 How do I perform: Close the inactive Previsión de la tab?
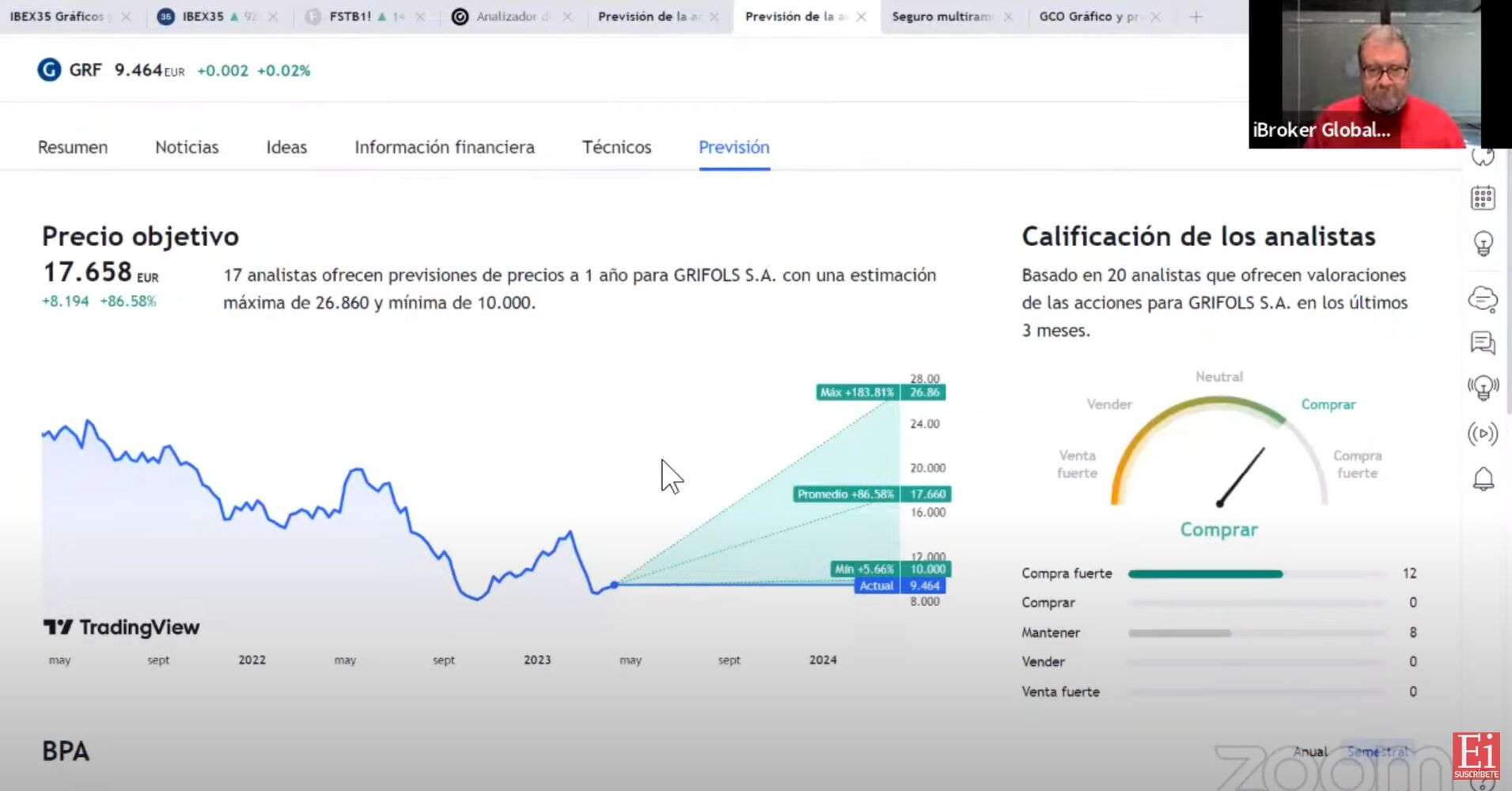tap(714, 17)
